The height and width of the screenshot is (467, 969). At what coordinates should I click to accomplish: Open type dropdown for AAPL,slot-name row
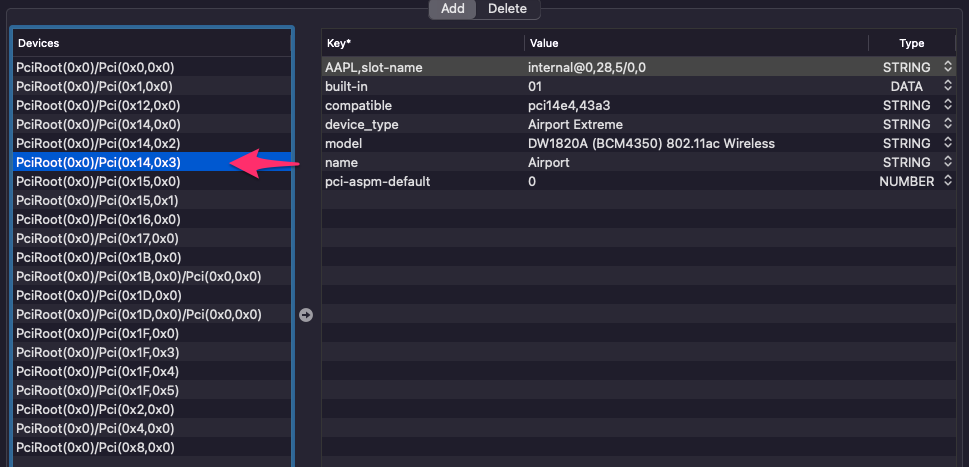click(948, 67)
